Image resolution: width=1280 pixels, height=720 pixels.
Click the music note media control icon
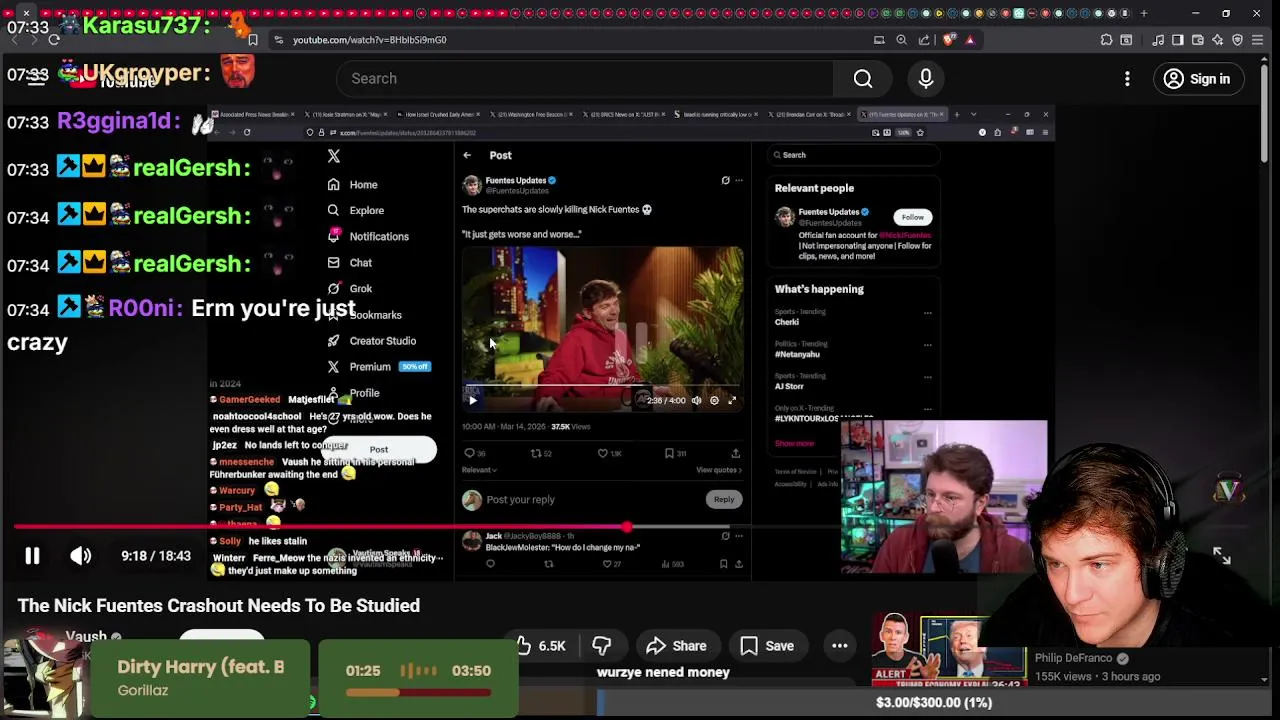tap(1158, 40)
